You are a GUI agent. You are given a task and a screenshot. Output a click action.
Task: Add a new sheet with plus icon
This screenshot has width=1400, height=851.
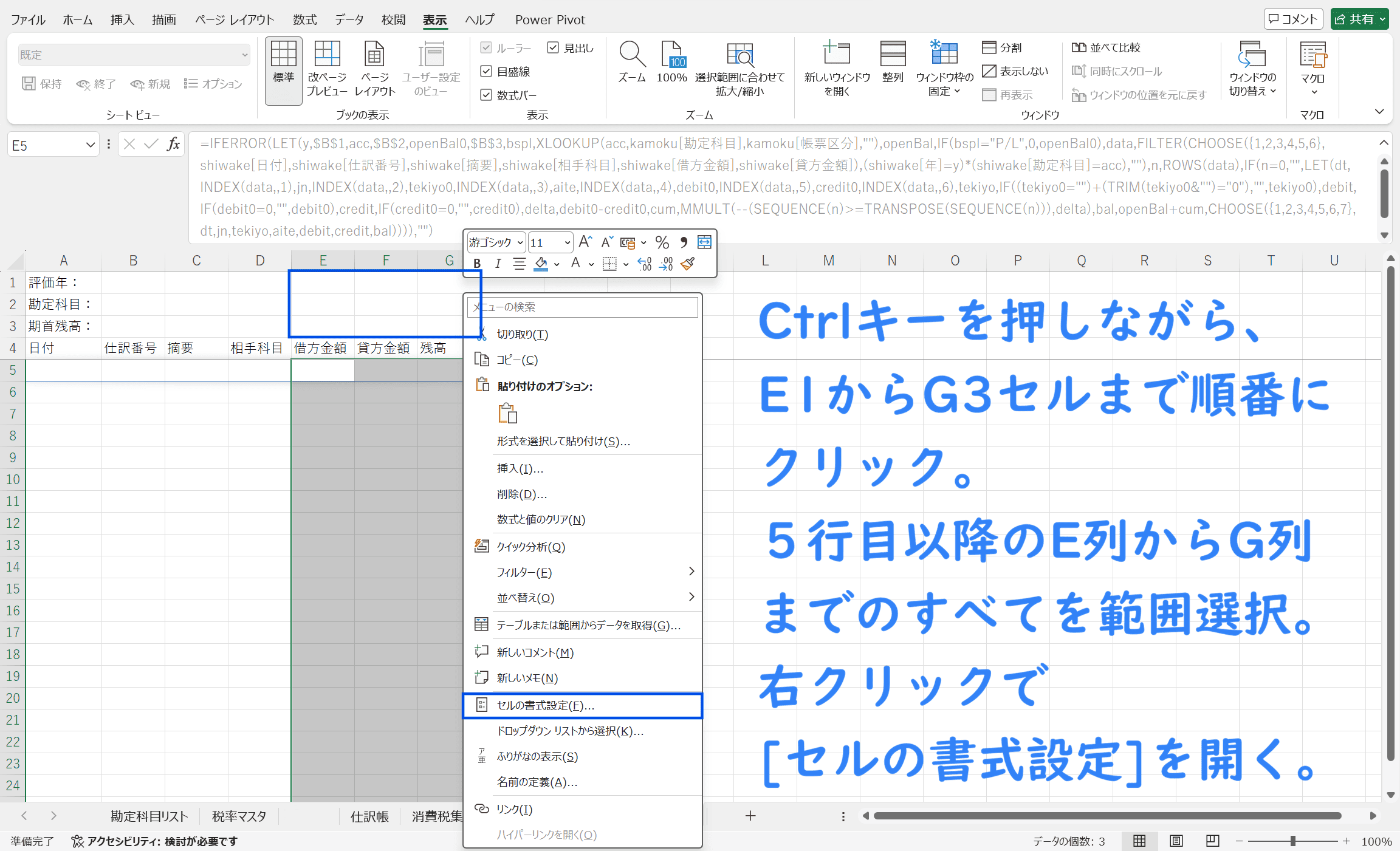point(750,816)
